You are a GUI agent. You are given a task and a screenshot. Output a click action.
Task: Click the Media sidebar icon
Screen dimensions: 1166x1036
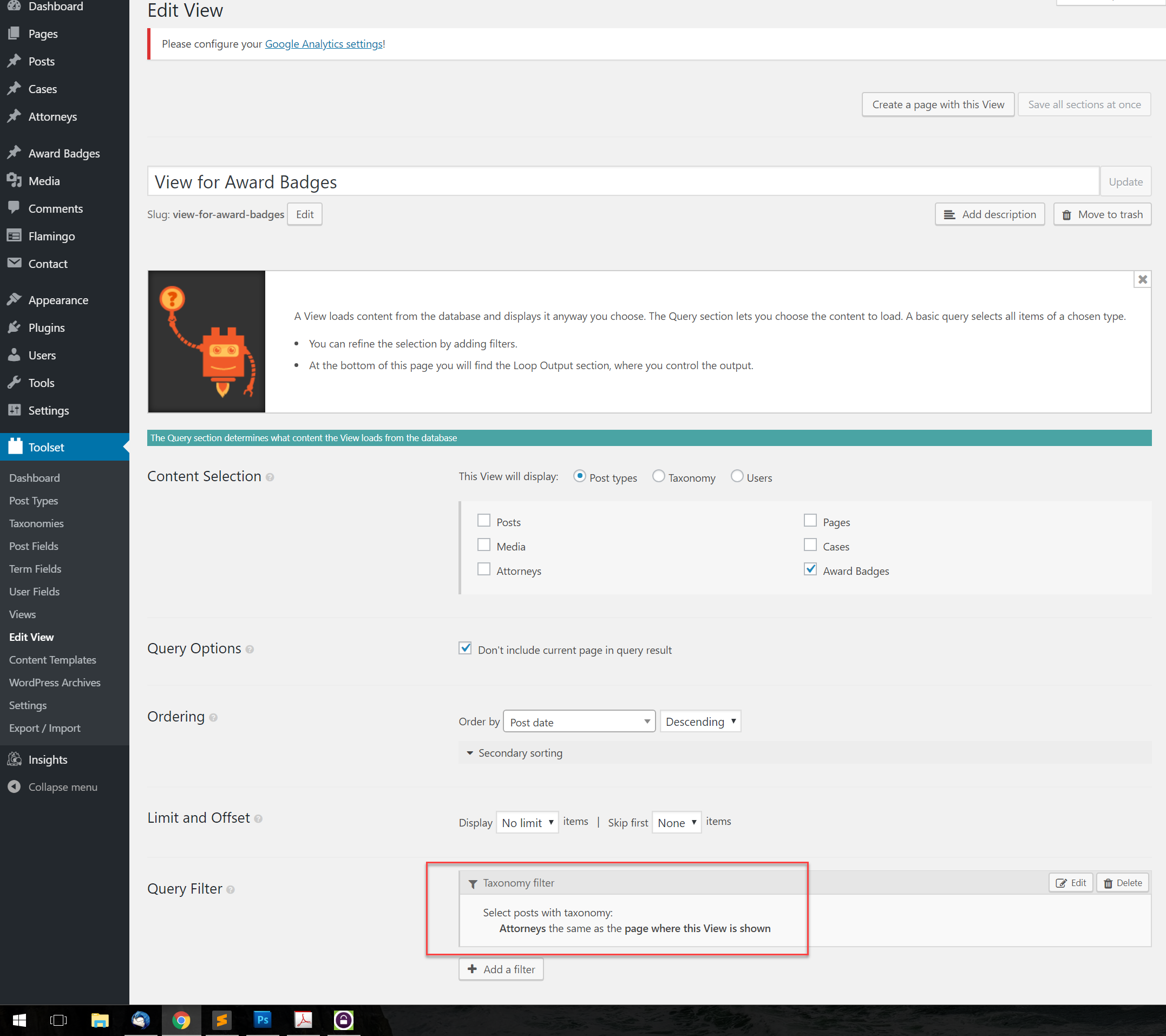point(14,181)
